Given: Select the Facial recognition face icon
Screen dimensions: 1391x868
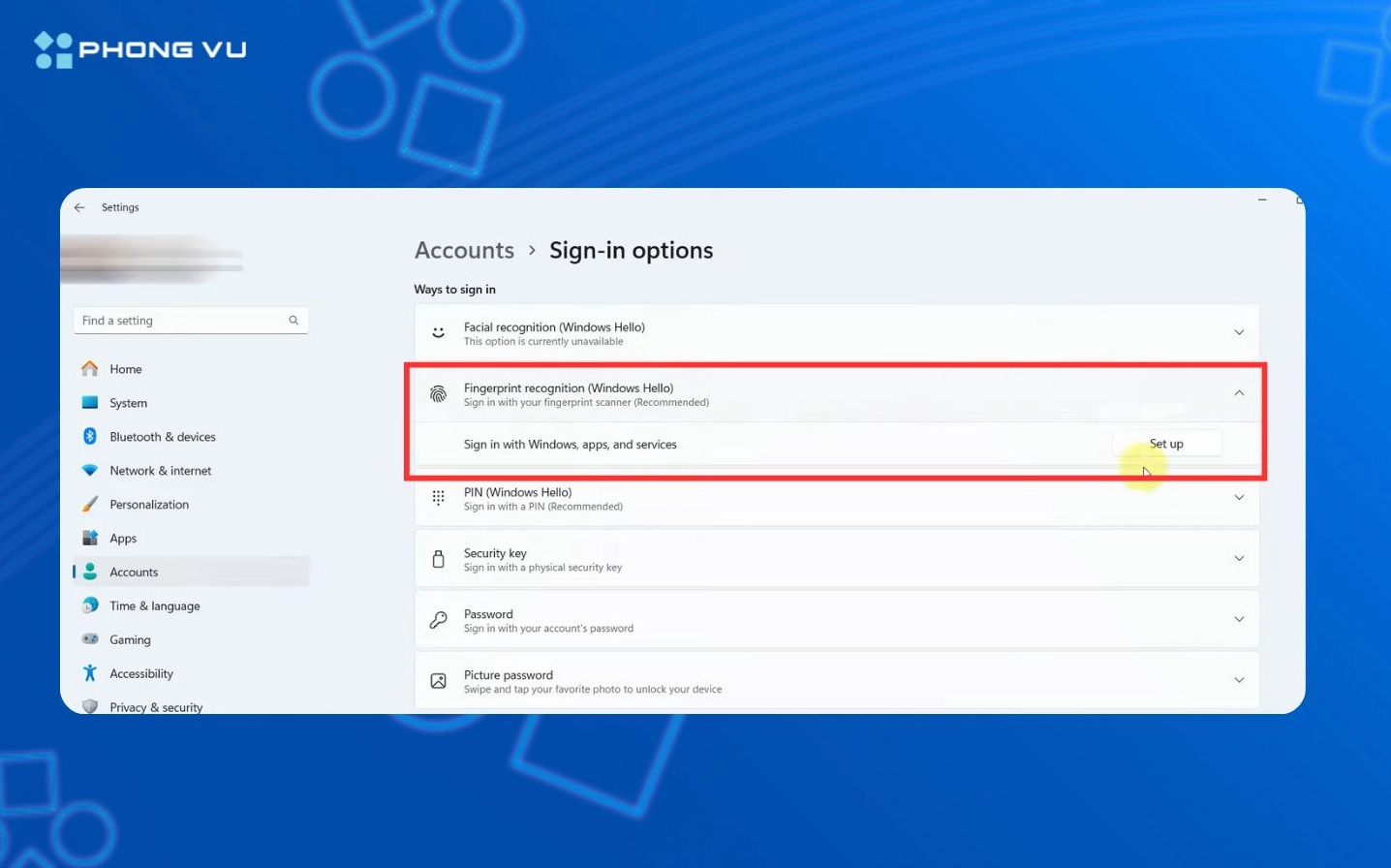Looking at the screenshot, I should 438,332.
